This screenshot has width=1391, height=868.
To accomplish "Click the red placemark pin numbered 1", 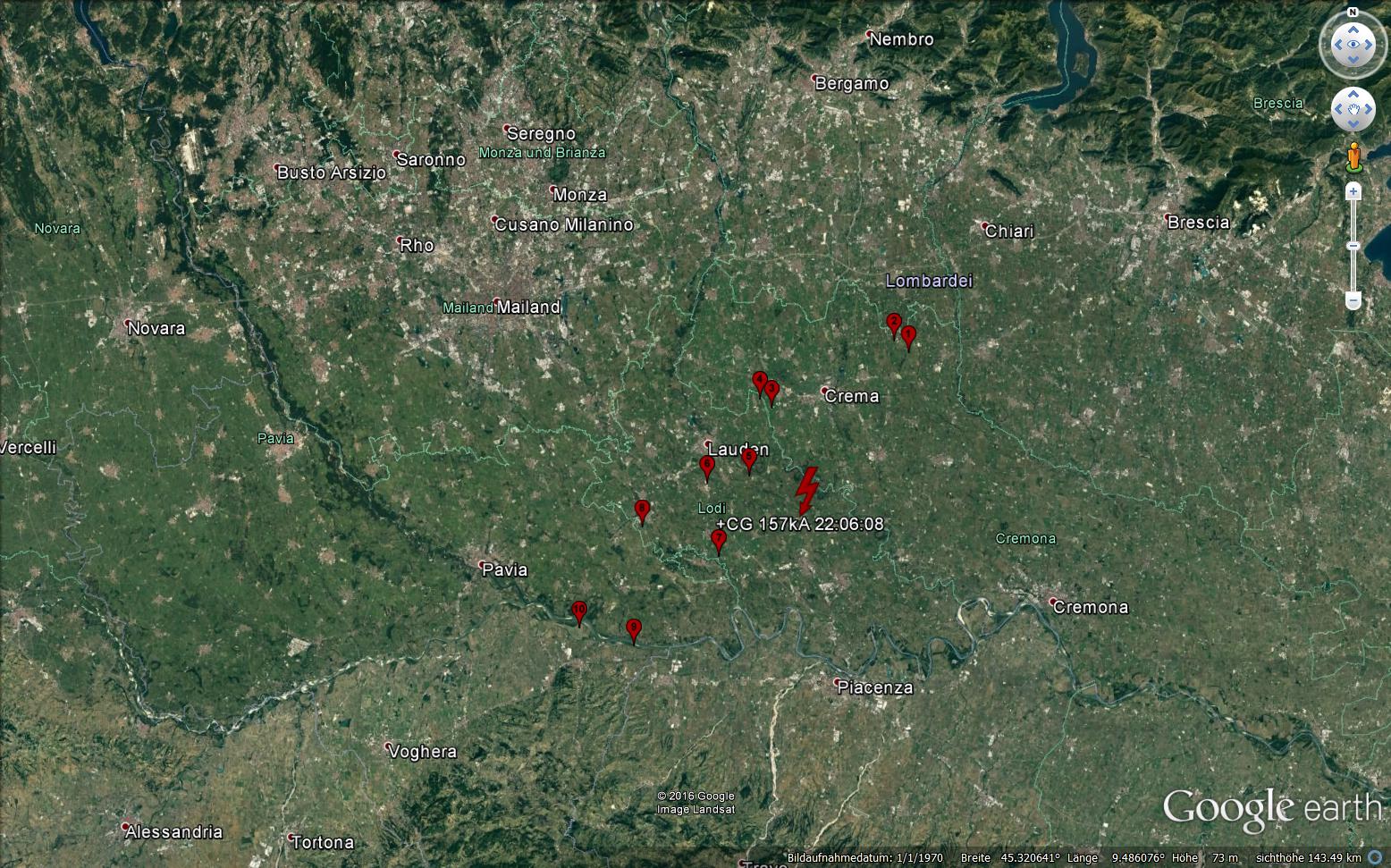I will click(908, 338).
